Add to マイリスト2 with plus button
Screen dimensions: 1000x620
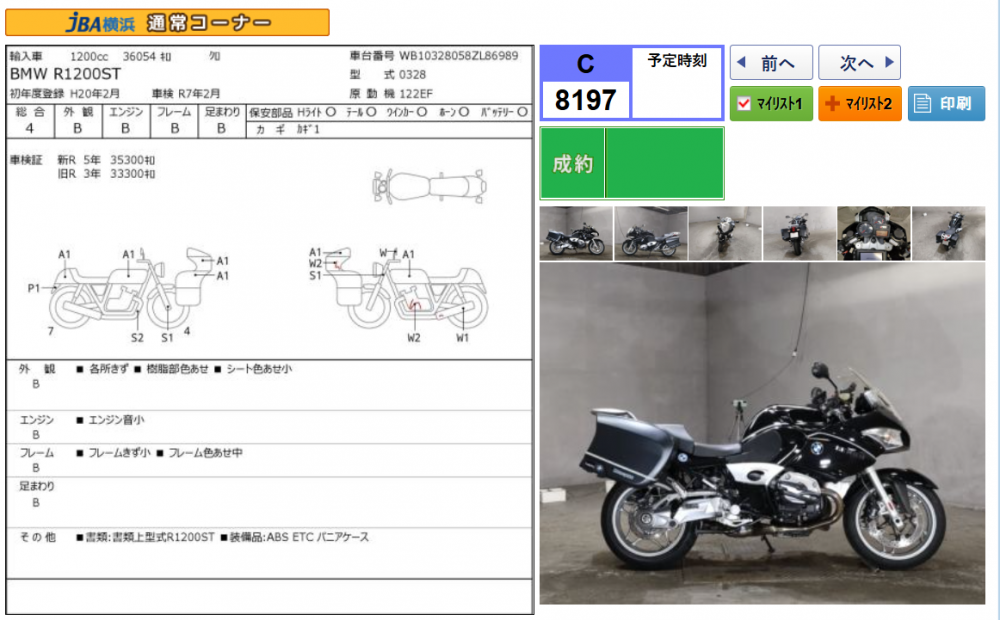pos(859,103)
